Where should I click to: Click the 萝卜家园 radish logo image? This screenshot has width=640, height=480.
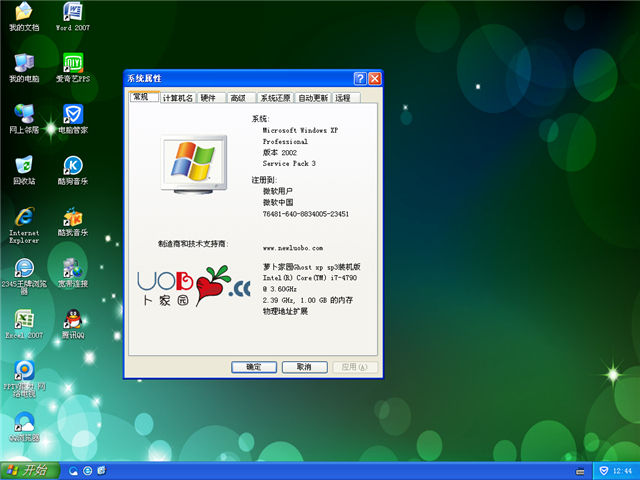193,286
